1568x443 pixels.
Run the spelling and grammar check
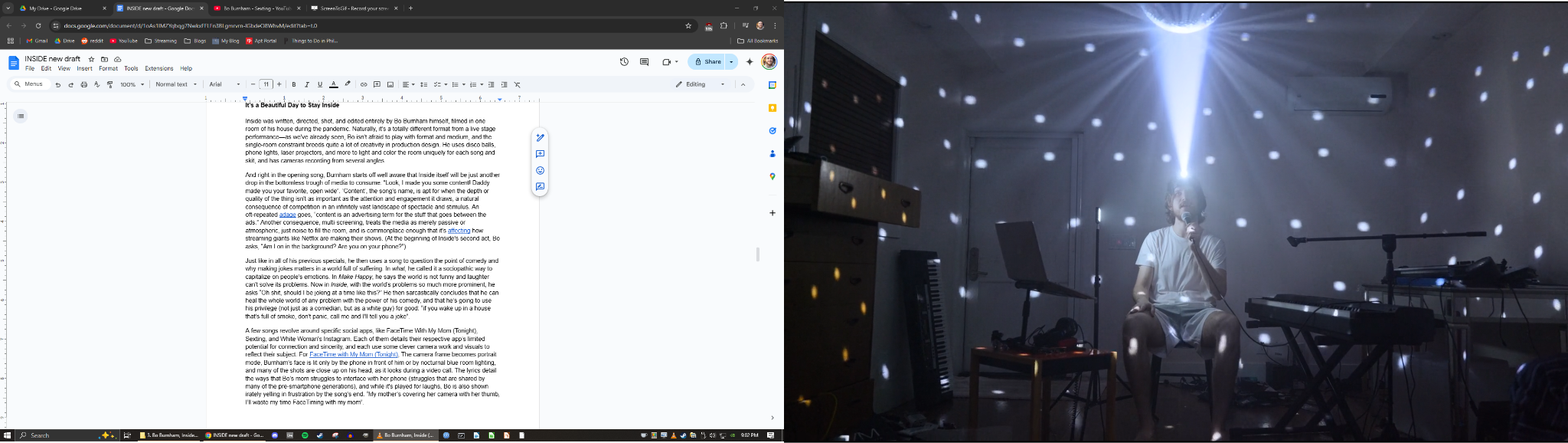point(96,84)
